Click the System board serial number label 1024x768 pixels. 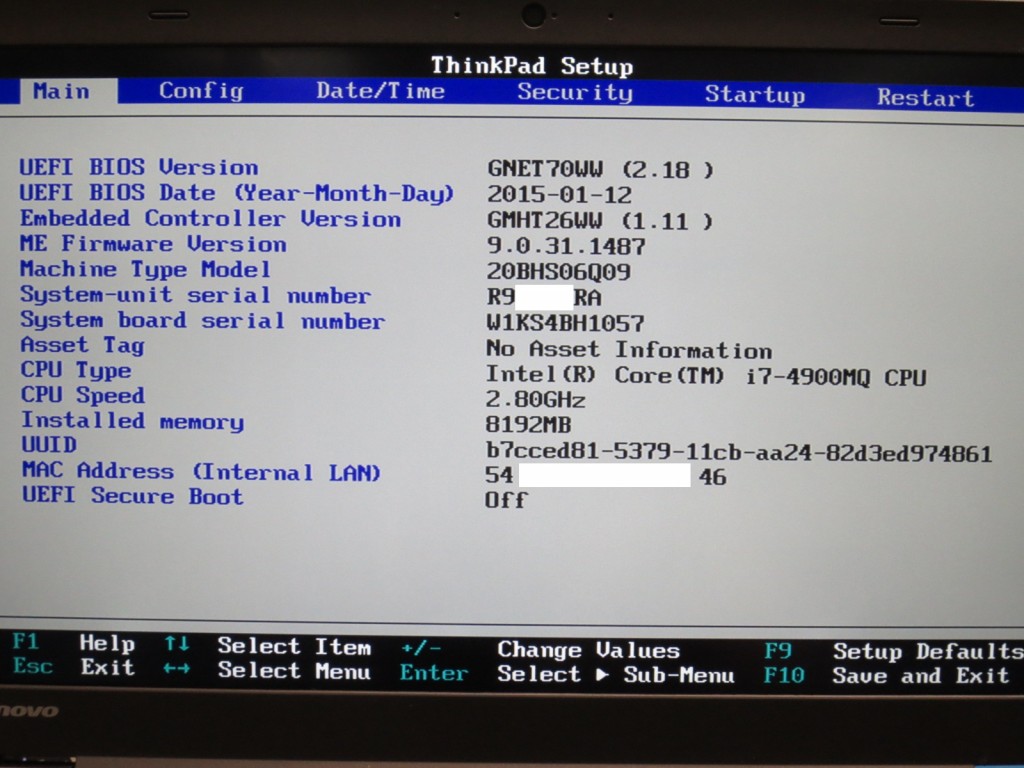[202, 320]
